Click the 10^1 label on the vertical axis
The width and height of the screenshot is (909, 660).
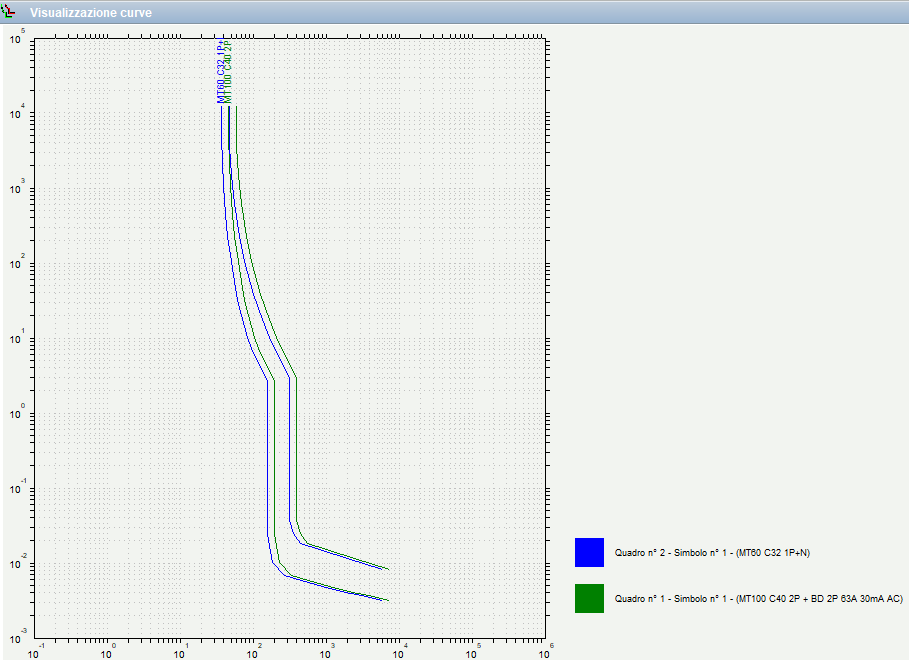(16, 338)
